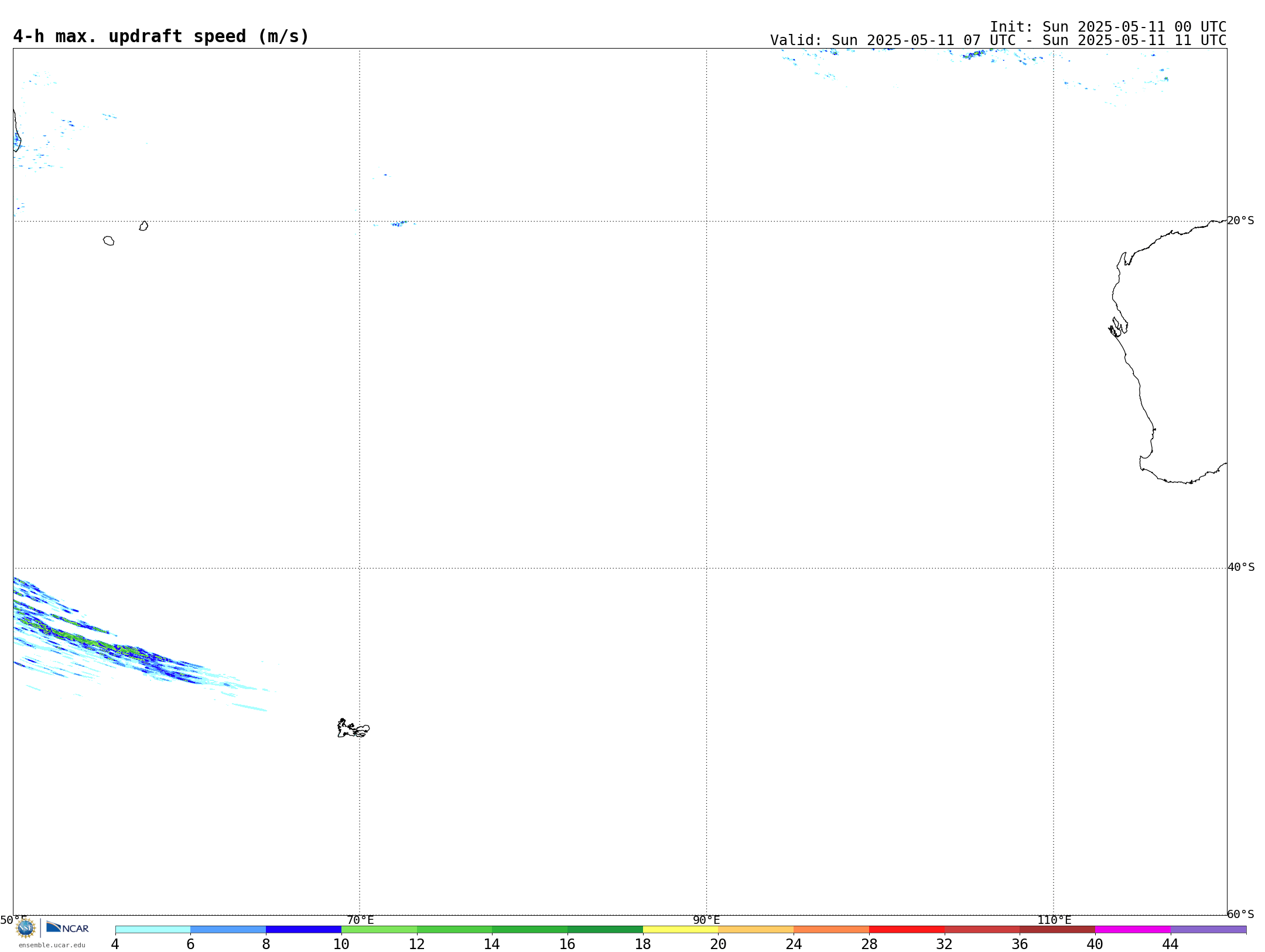Click the light blue 6-8 color swatch
The width and height of the screenshot is (1265, 952).
(228, 930)
